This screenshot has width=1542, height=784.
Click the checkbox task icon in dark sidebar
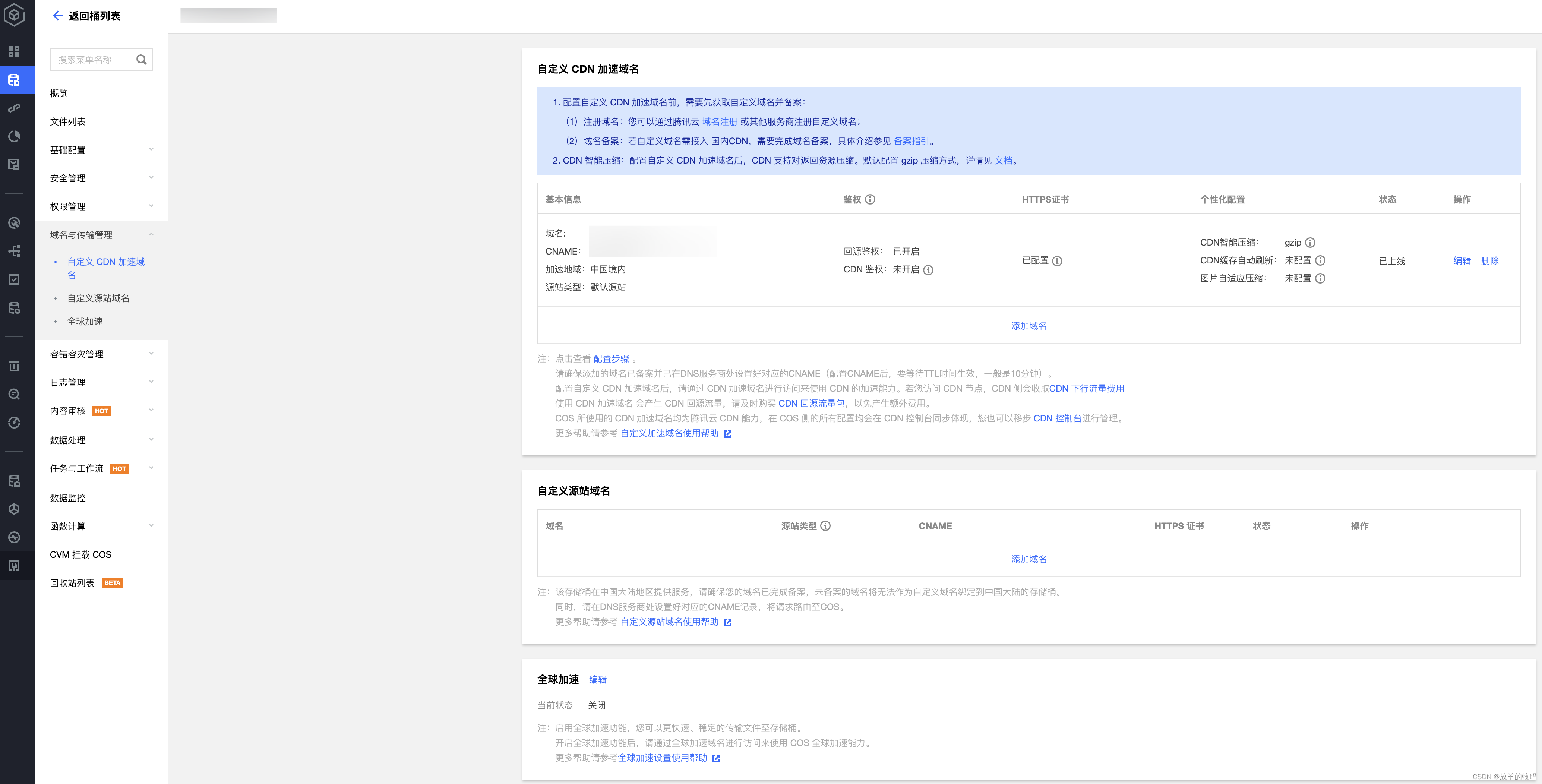pyautogui.click(x=15, y=279)
